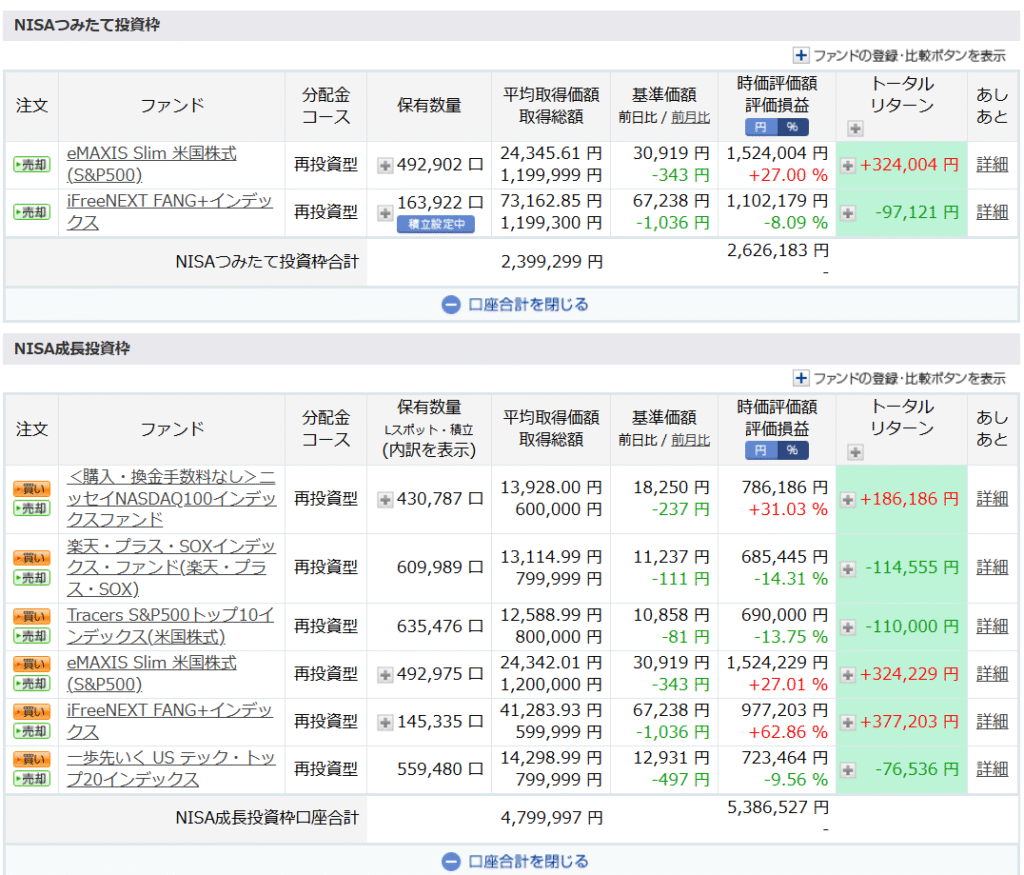Viewport: 1024px width, 875px height.
Task: Open 詳細 for iFreeNEXT FANG+ in 成長投資枠
Action: pos(992,722)
